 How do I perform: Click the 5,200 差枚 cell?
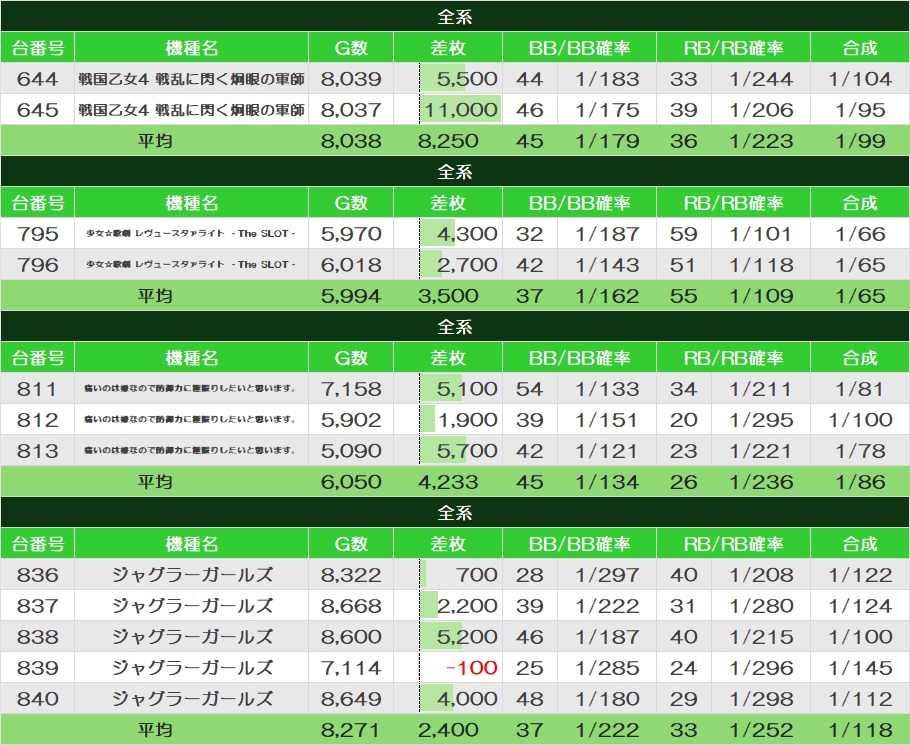point(448,637)
